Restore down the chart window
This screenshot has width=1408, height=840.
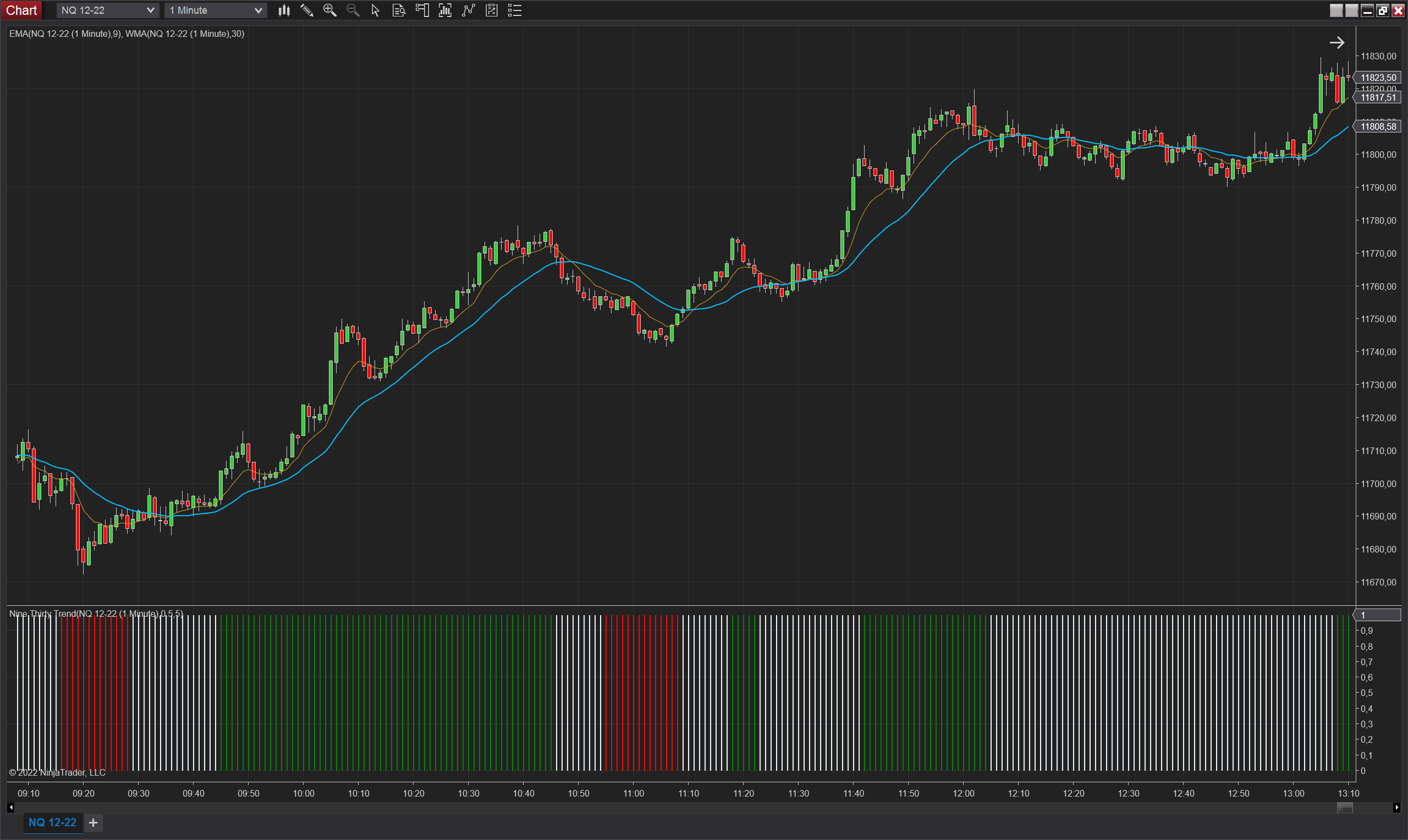[x=1383, y=10]
